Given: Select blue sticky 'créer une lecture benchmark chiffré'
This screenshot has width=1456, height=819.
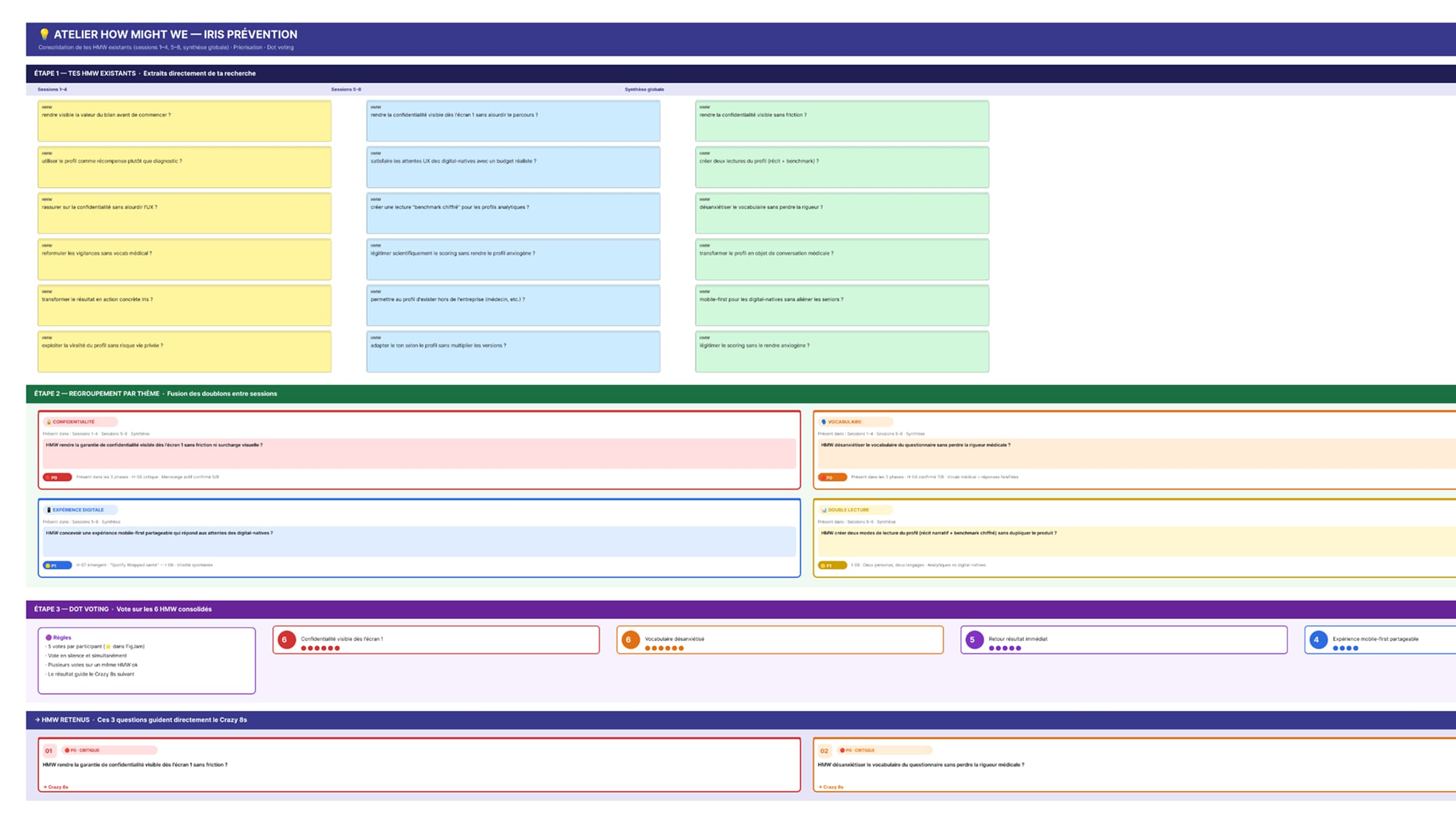Looking at the screenshot, I should (513, 213).
